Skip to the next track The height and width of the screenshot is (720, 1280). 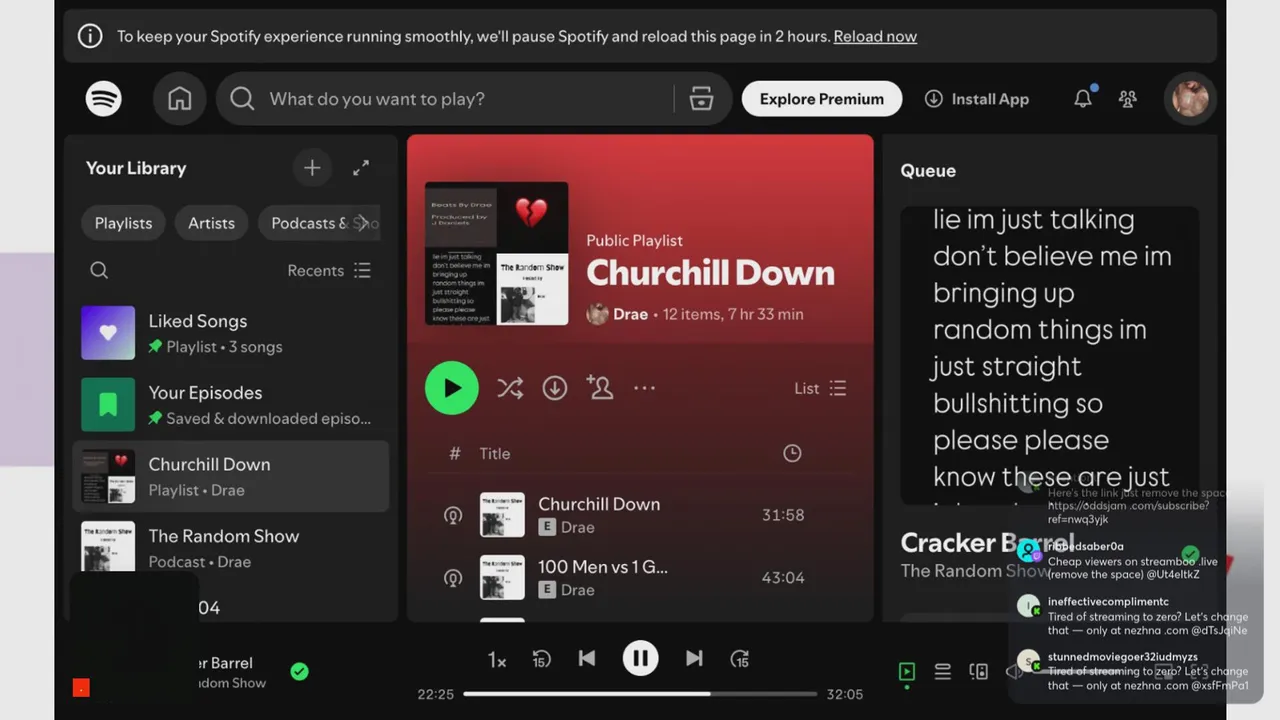pyautogui.click(x=693, y=658)
